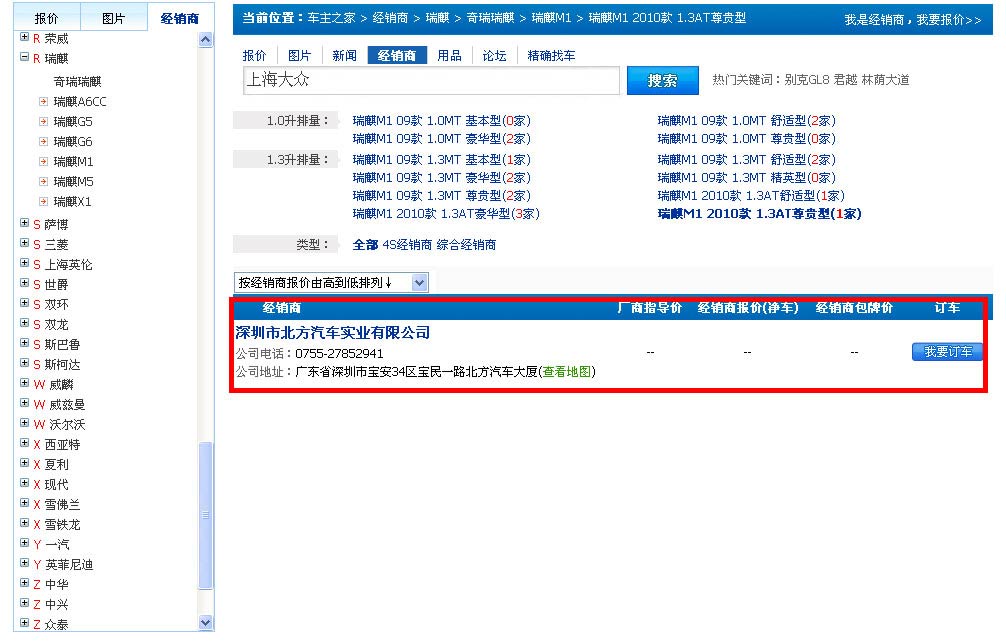Screen dimensions: 1006x643
Task: Select 瑞麒A6CC in the brand tree
Action: click(x=80, y=101)
